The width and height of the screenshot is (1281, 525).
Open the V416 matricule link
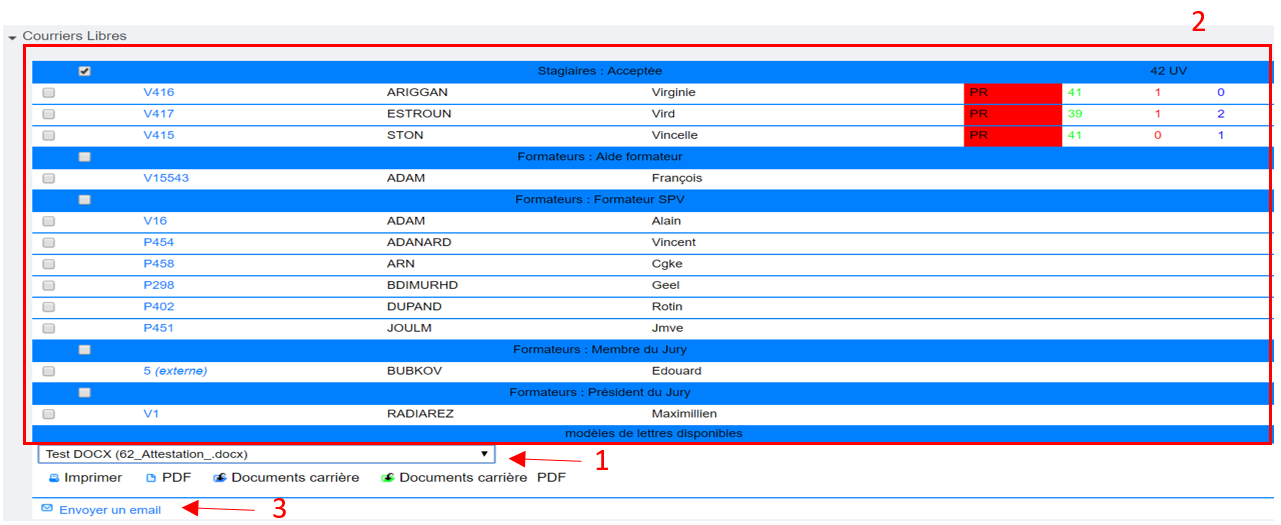point(158,93)
